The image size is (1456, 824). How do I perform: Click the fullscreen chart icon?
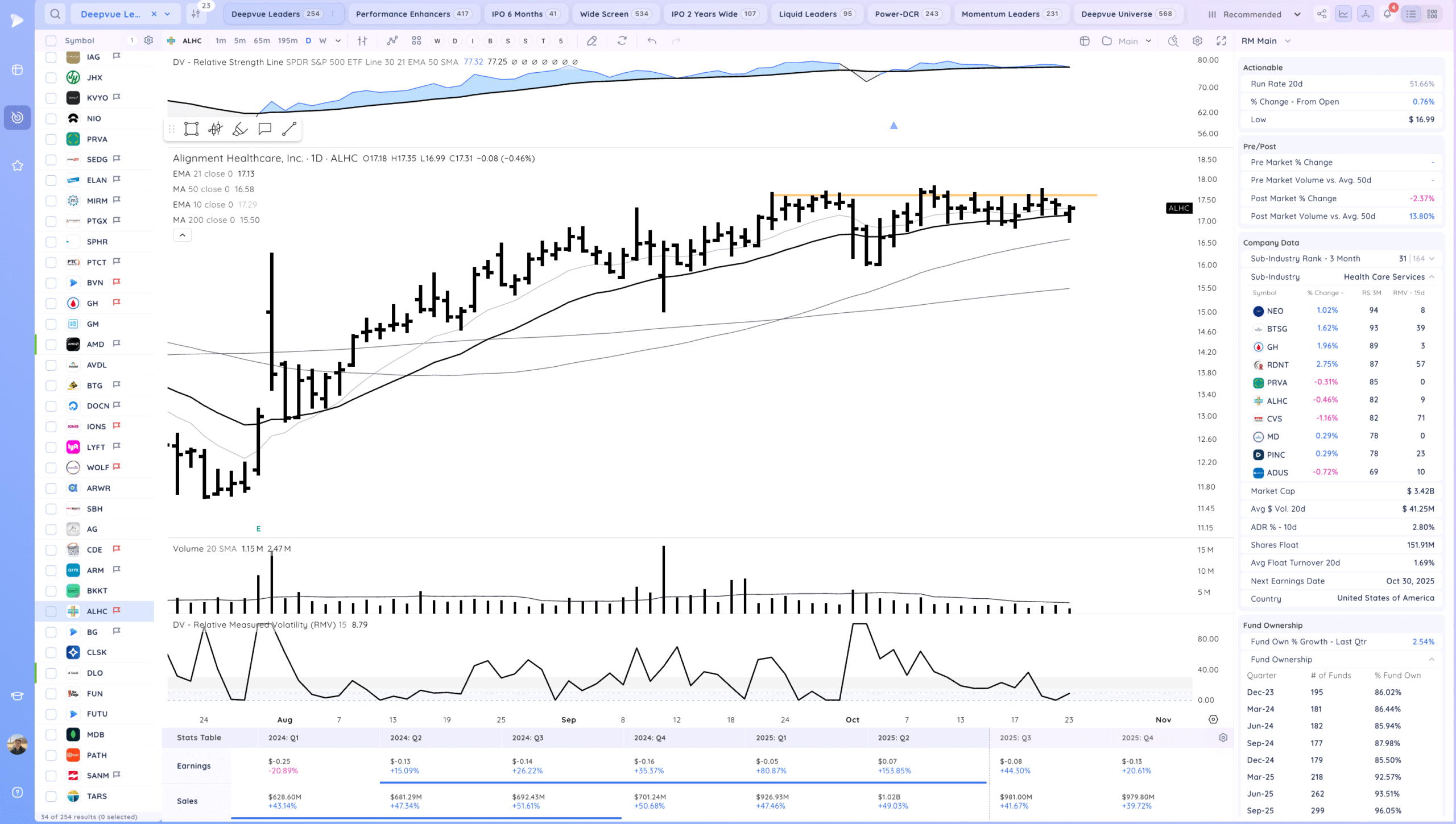tap(1221, 41)
